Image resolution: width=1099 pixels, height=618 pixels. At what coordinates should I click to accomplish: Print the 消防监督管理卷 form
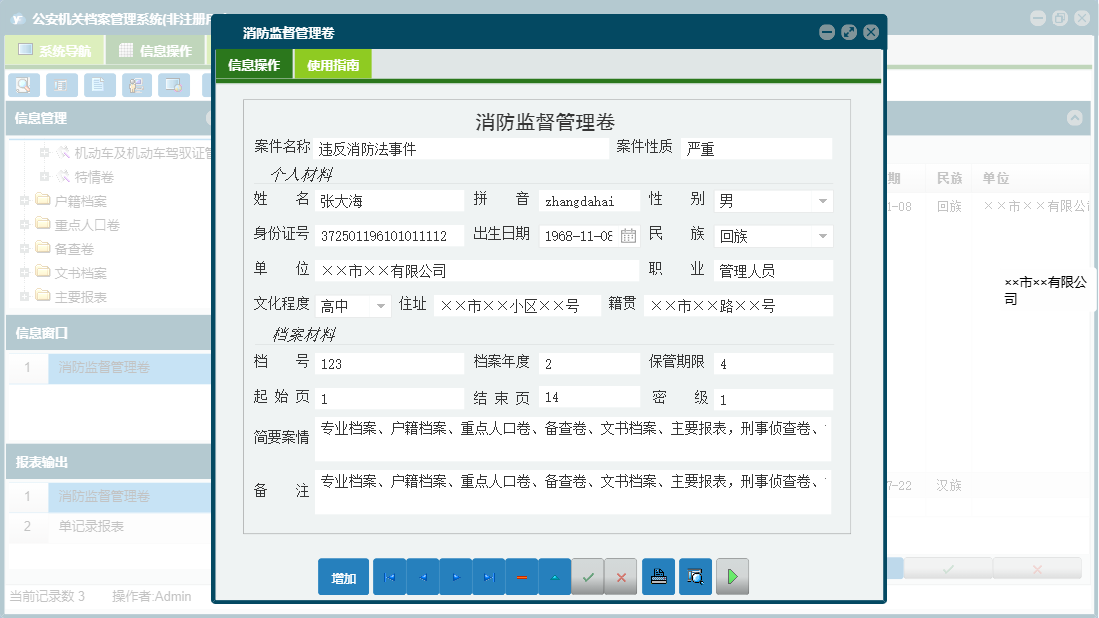(x=658, y=577)
